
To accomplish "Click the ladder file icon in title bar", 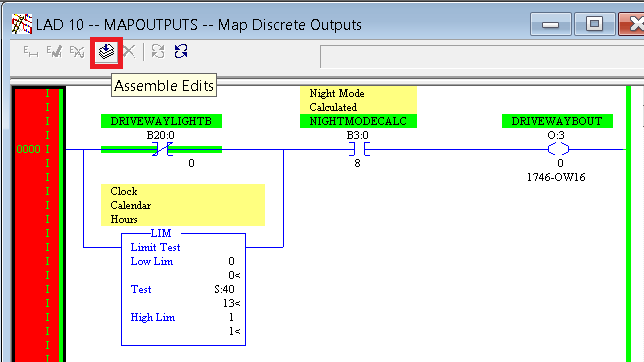I will (22, 24).
